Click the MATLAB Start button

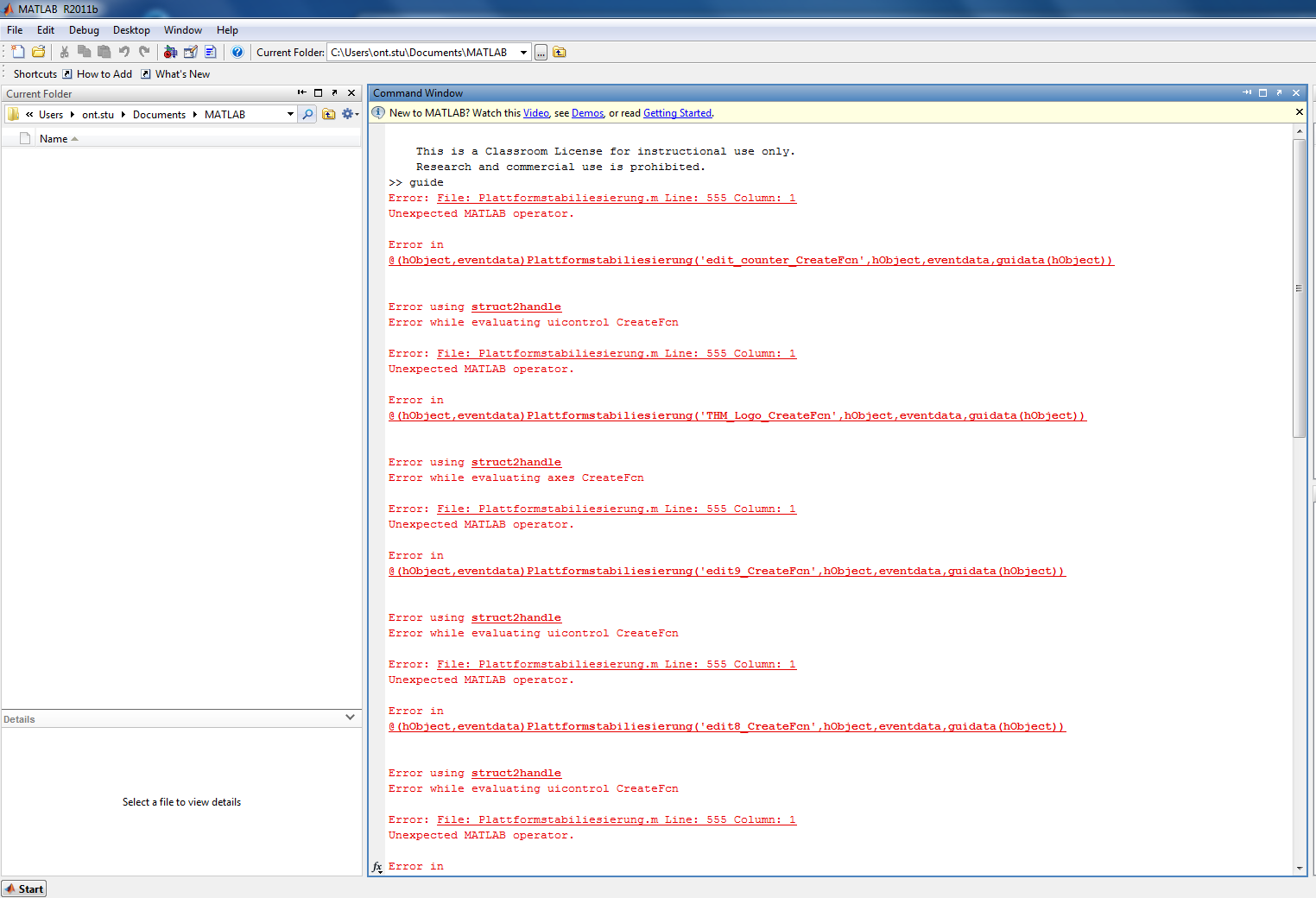[x=24, y=889]
